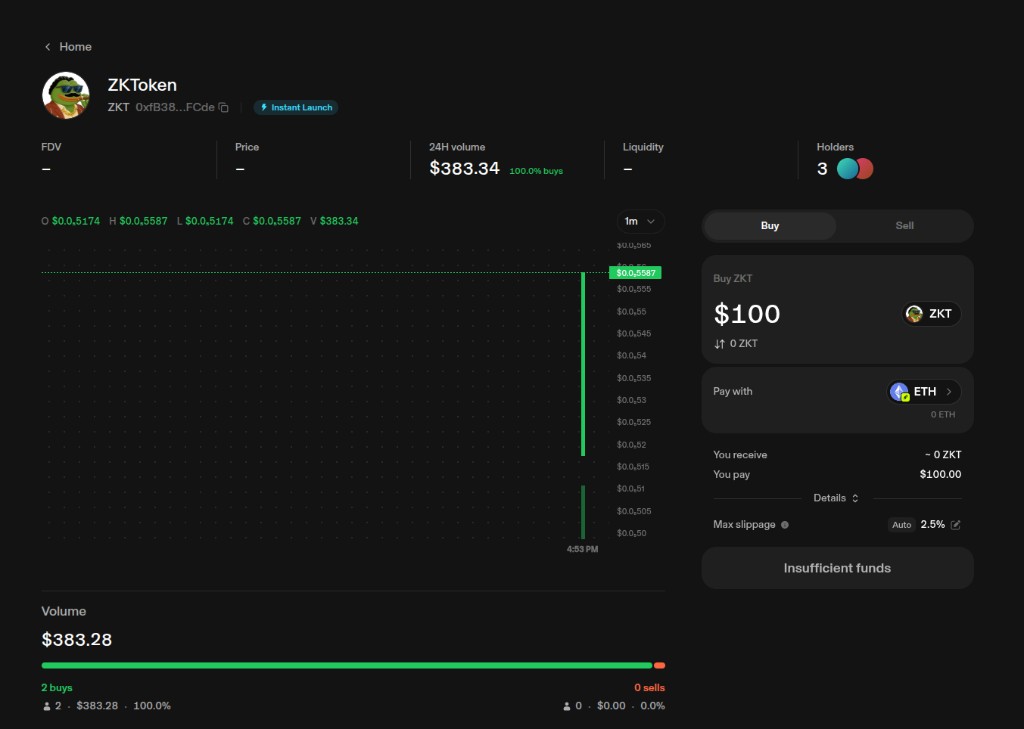Click the ZKT token selector chip
The image size is (1024, 729).
point(931,314)
